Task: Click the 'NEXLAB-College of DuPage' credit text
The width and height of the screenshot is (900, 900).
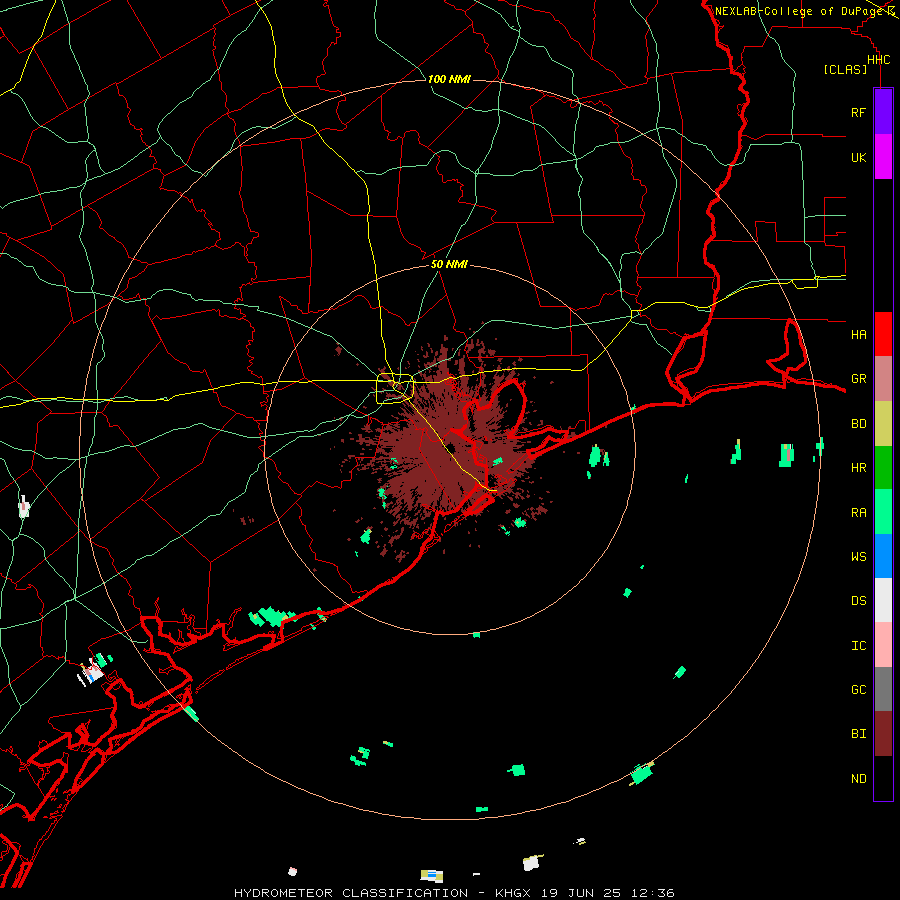Action: click(799, 11)
